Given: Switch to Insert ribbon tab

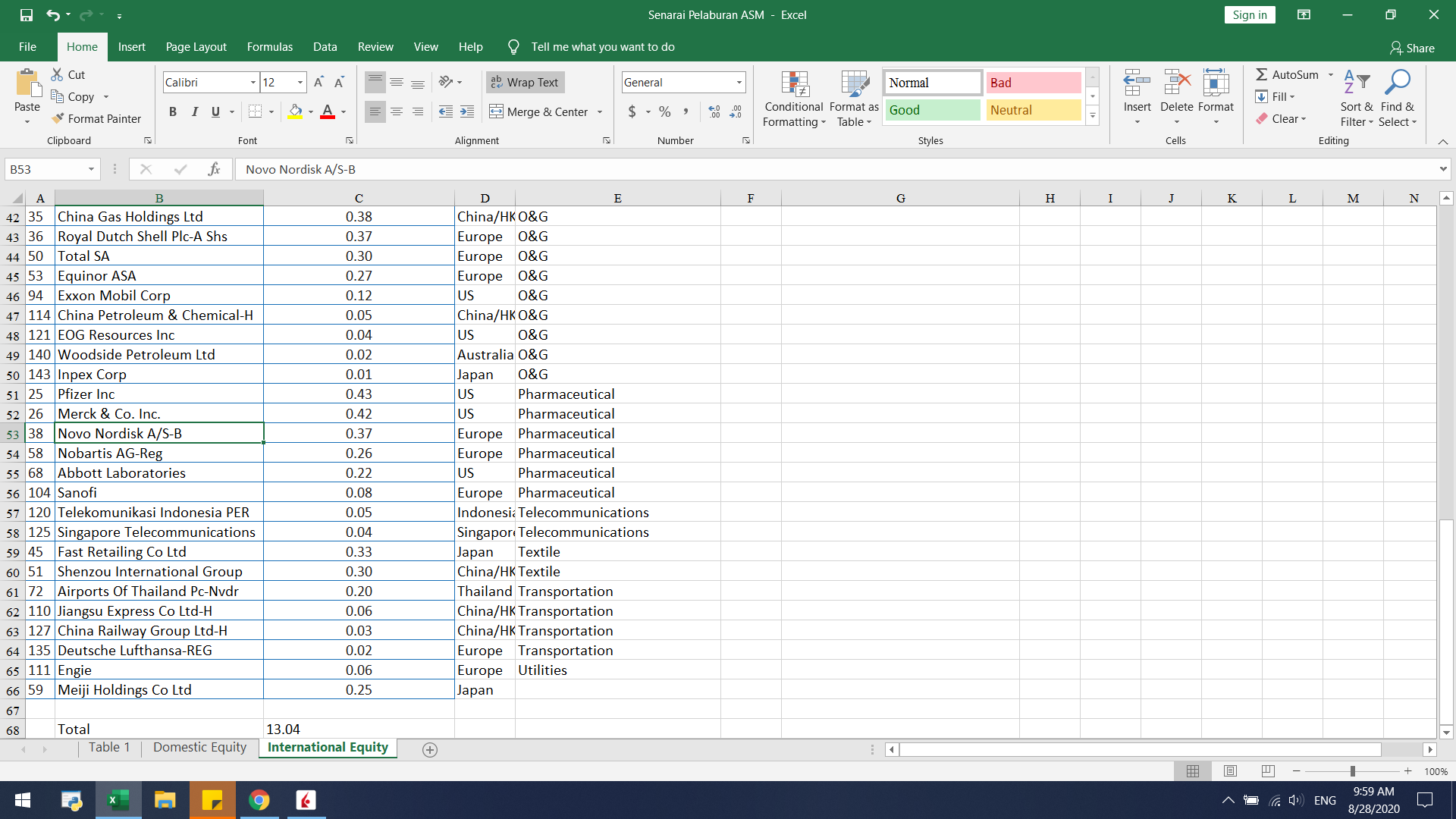Looking at the screenshot, I should (131, 46).
